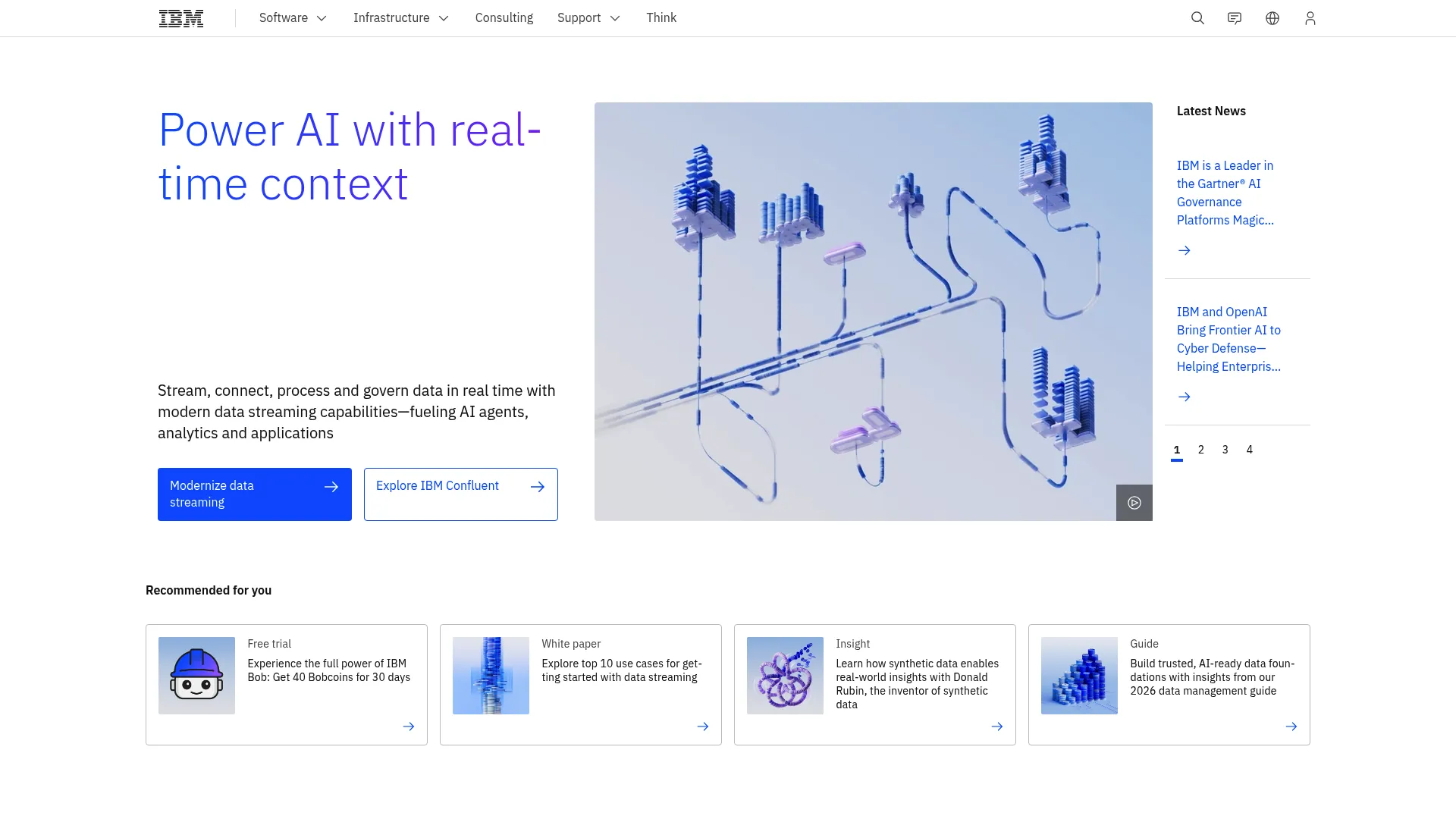Open the chat icon in header
The image size is (1456, 819).
coord(1235,18)
